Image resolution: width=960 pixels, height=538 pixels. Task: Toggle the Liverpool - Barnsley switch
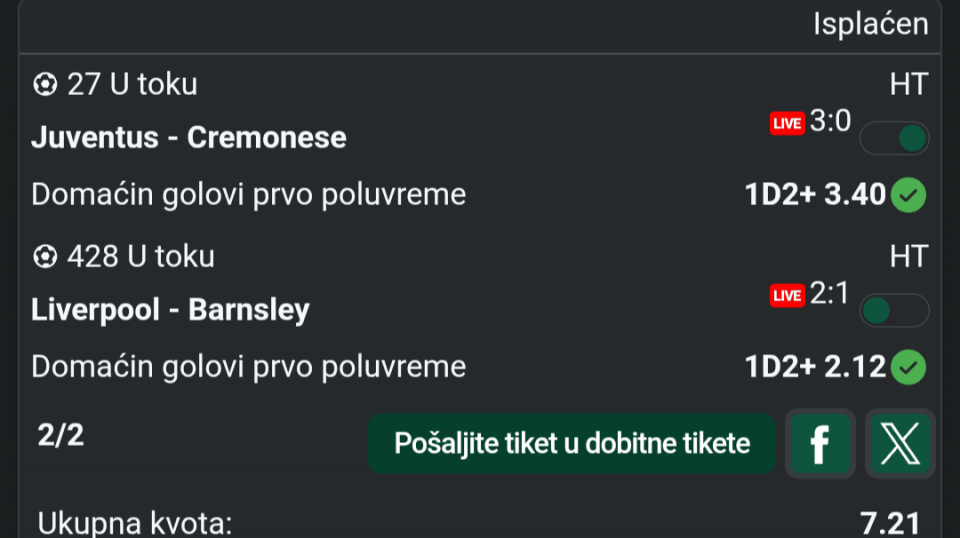tap(895, 310)
